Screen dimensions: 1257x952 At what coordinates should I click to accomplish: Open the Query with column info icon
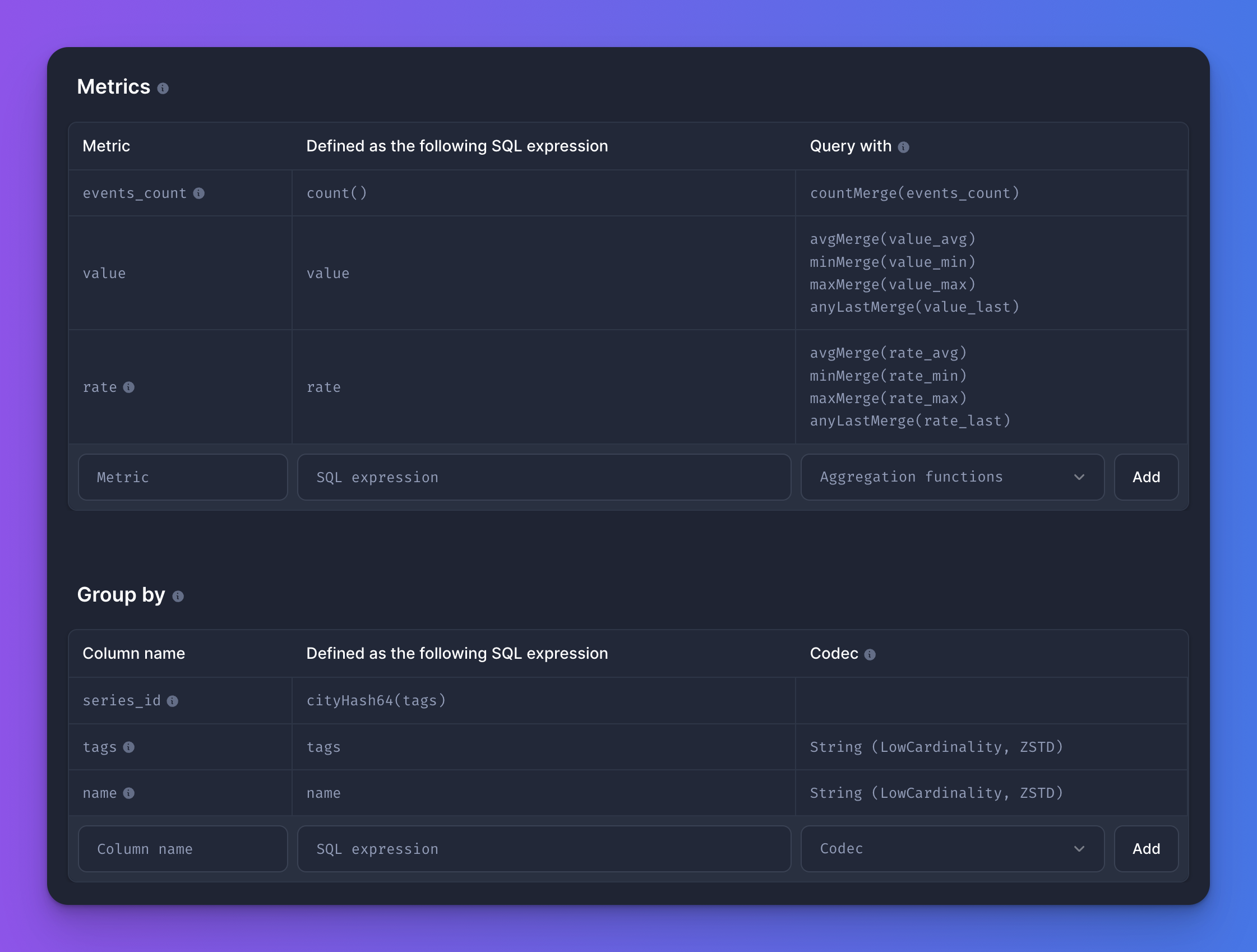click(904, 147)
